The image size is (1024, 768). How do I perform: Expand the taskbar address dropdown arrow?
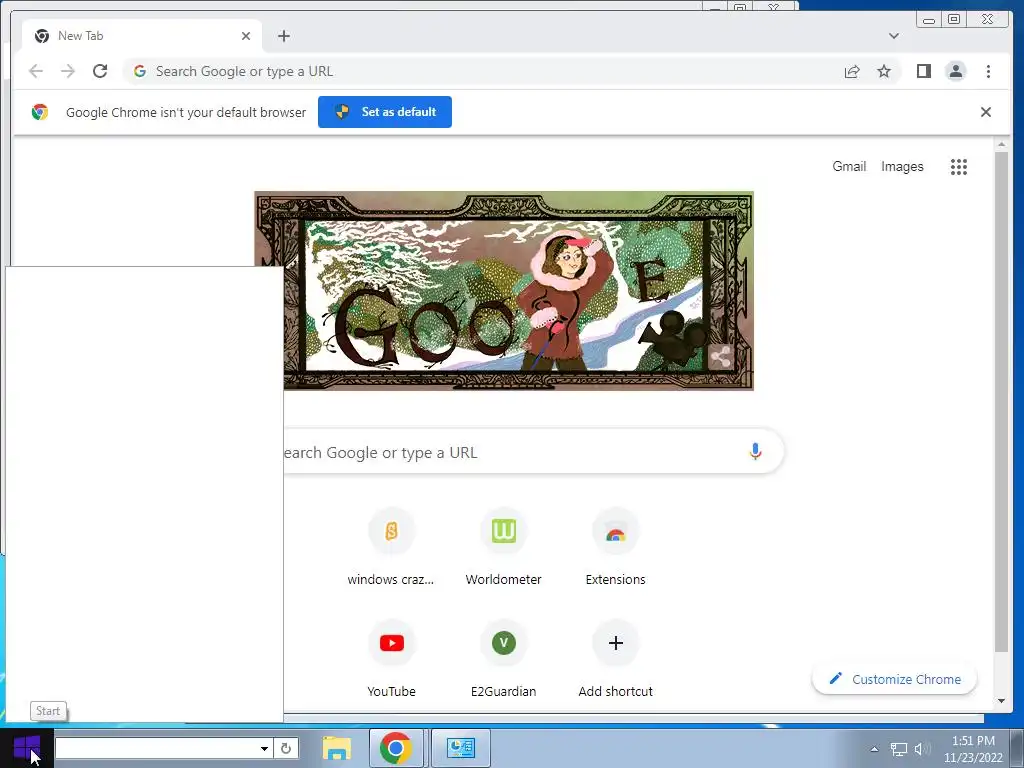pos(264,748)
